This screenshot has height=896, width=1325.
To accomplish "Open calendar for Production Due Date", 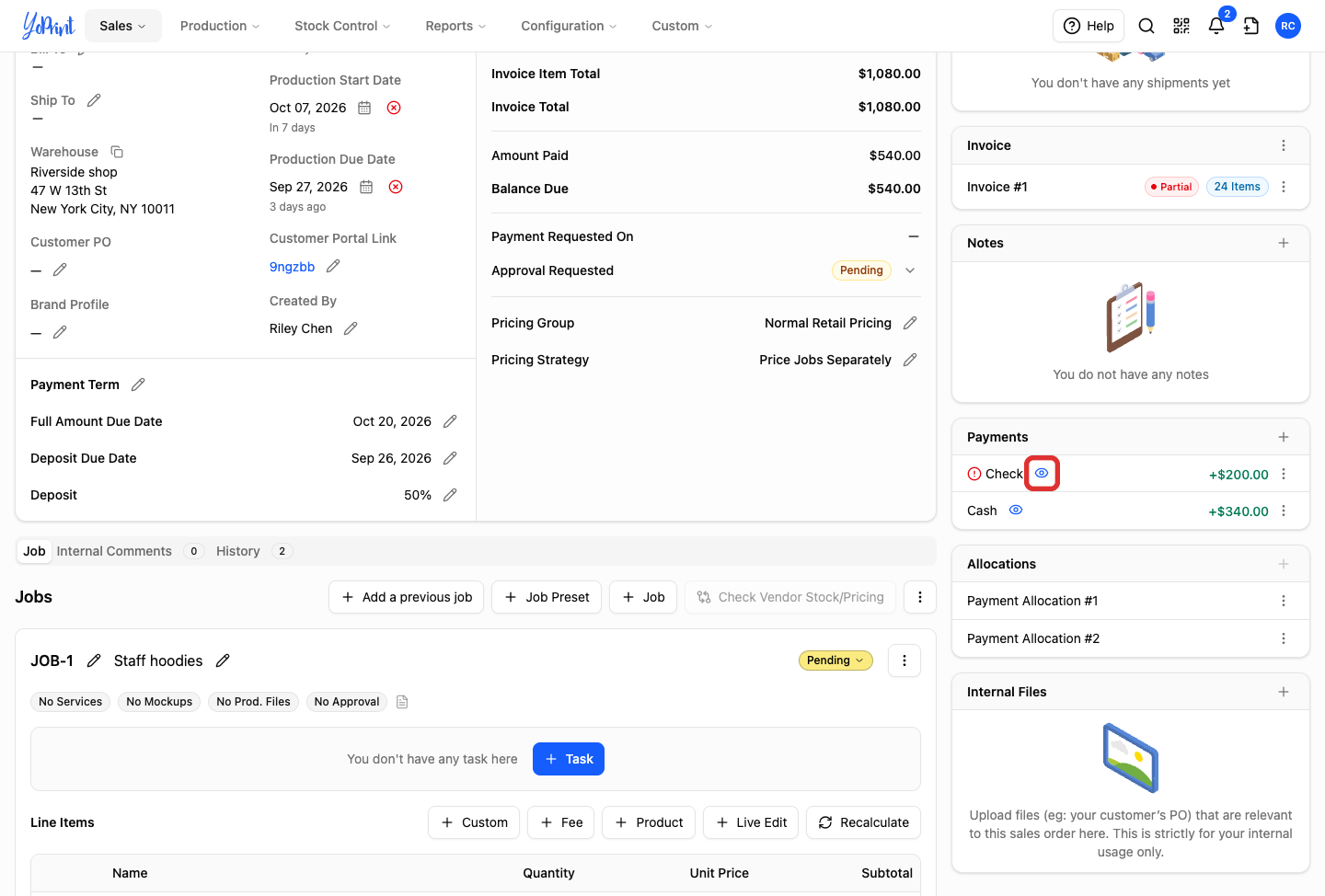I will 366,187.
